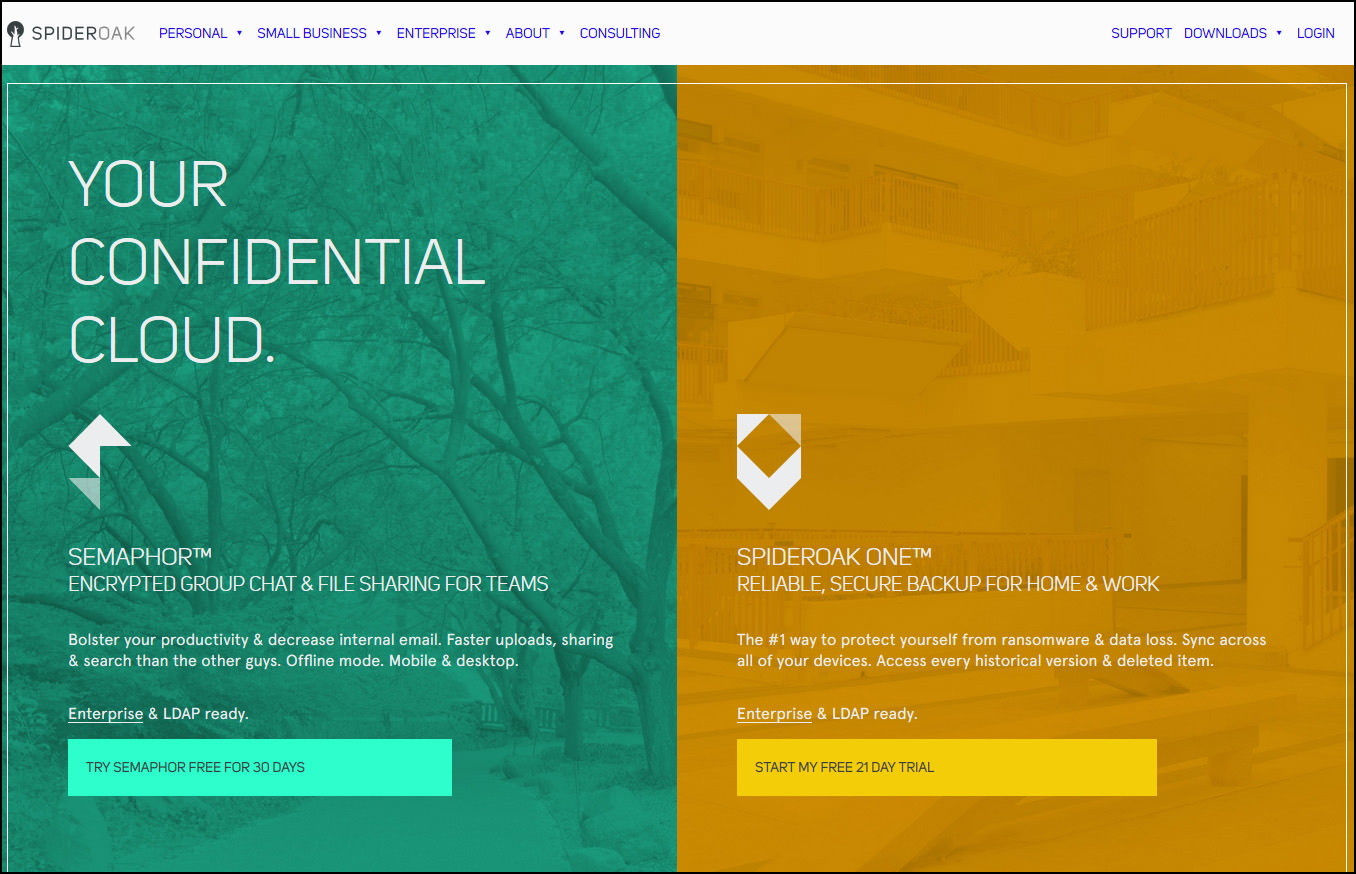Click the SpiderOak keyhole logo icon
1356x874 pixels.
(x=16, y=33)
